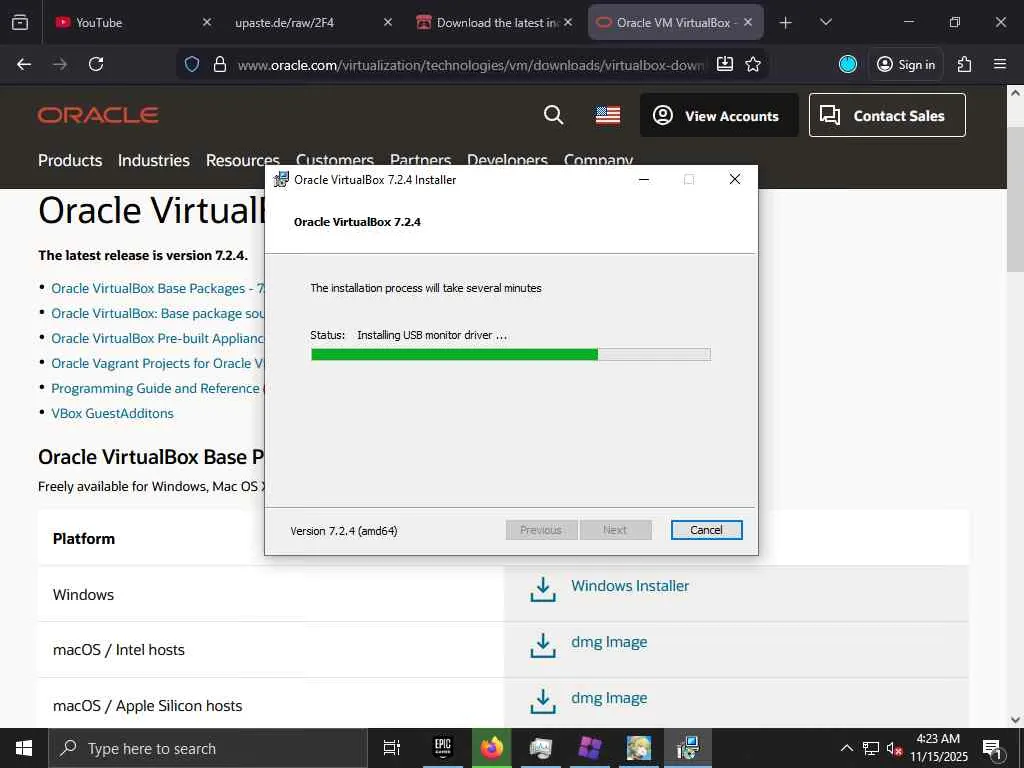This screenshot has height=768, width=1024.
Task: Open the notification center icon
Action: click(992, 748)
